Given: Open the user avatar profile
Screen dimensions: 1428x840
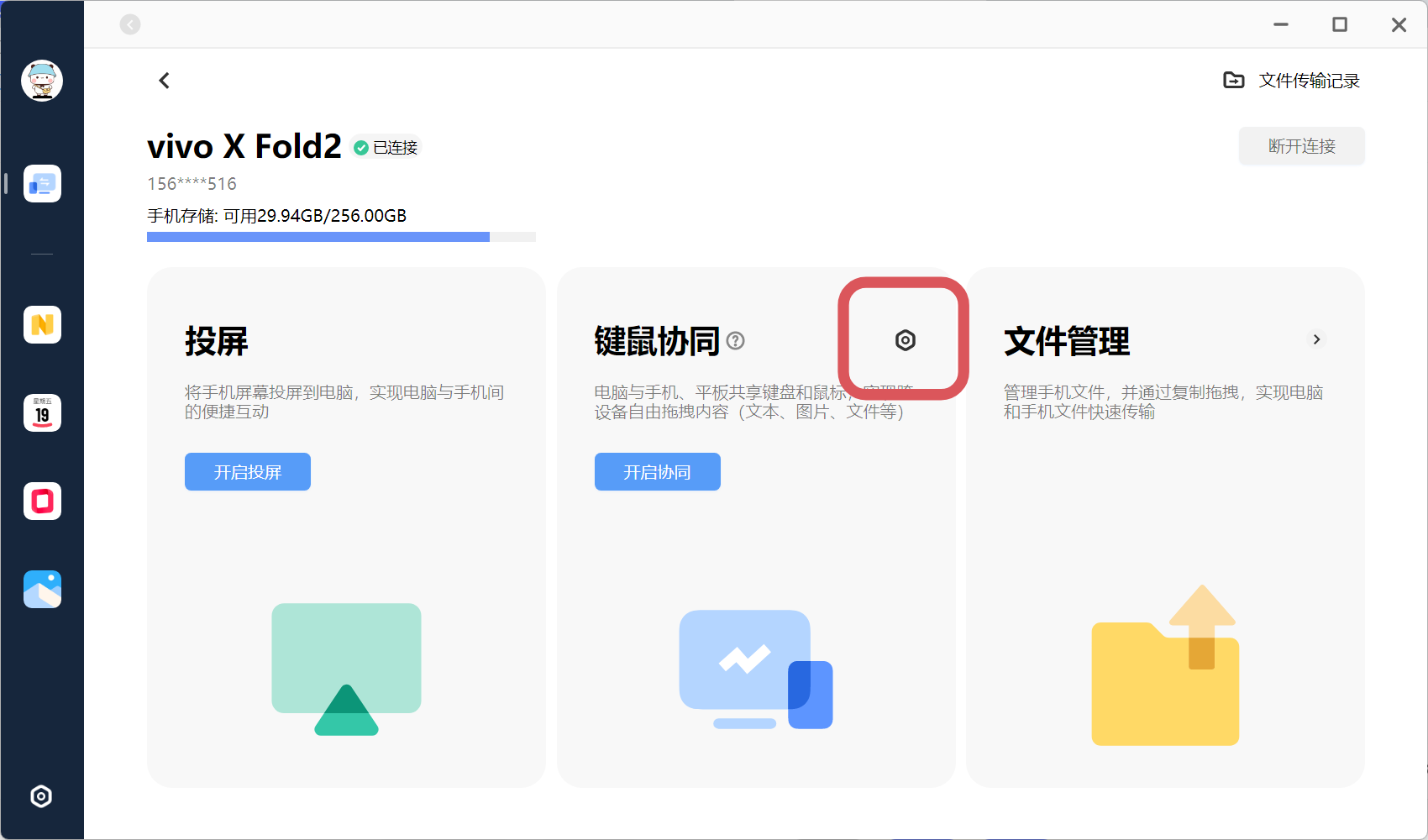Looking at the screenshot, I should (42, 81).
